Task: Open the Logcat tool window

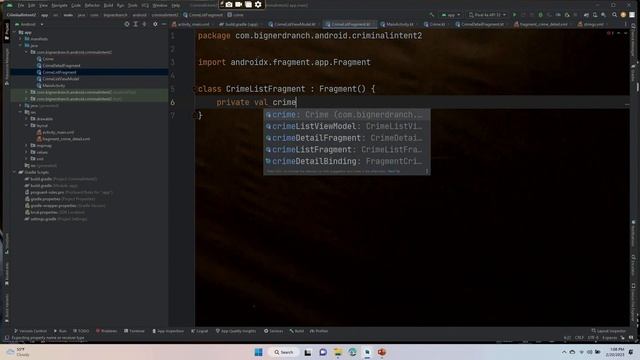Action: [200, 331]
